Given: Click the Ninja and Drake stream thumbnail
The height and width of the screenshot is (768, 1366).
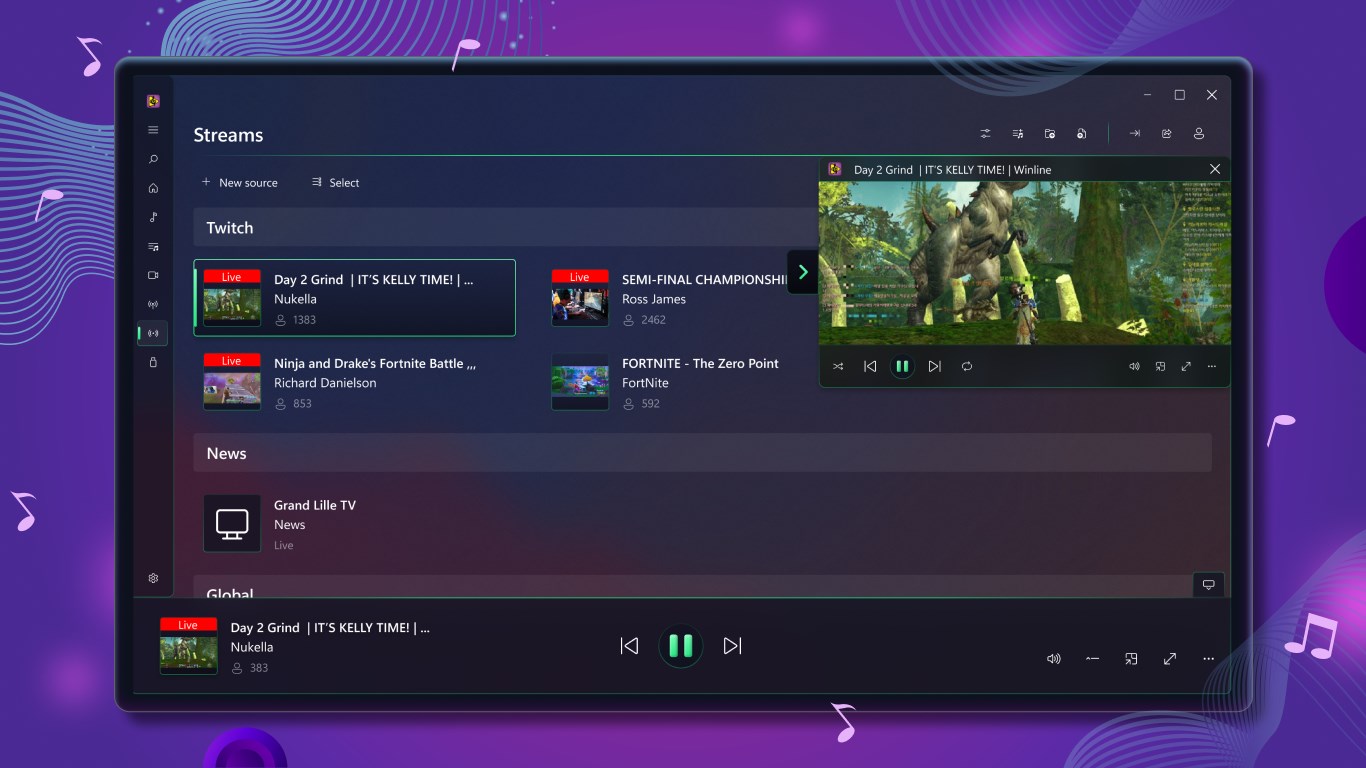Looking at the screenshot, I should click(232, 382).
